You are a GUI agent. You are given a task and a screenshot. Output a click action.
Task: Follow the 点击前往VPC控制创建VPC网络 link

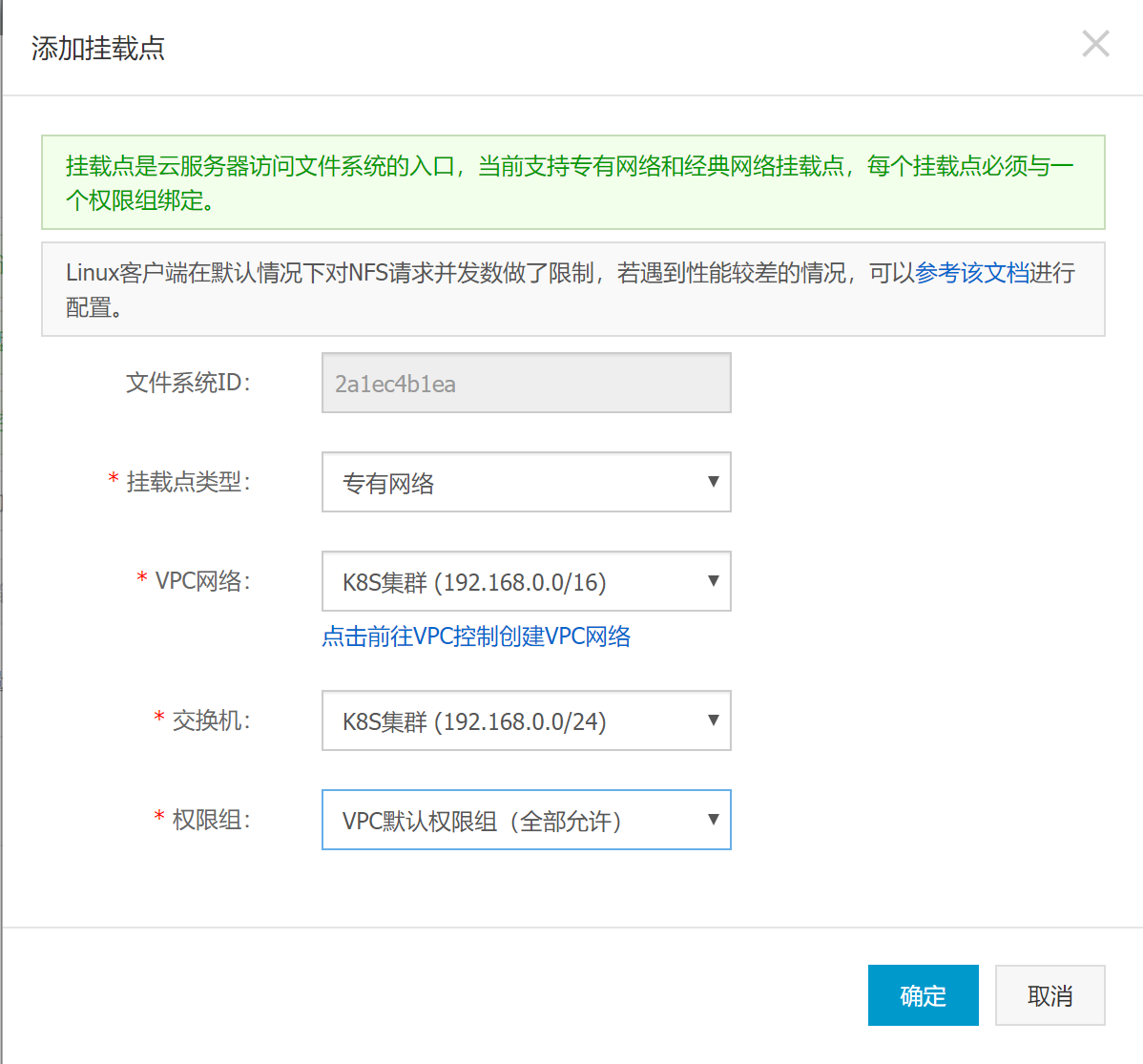(476, 636)
